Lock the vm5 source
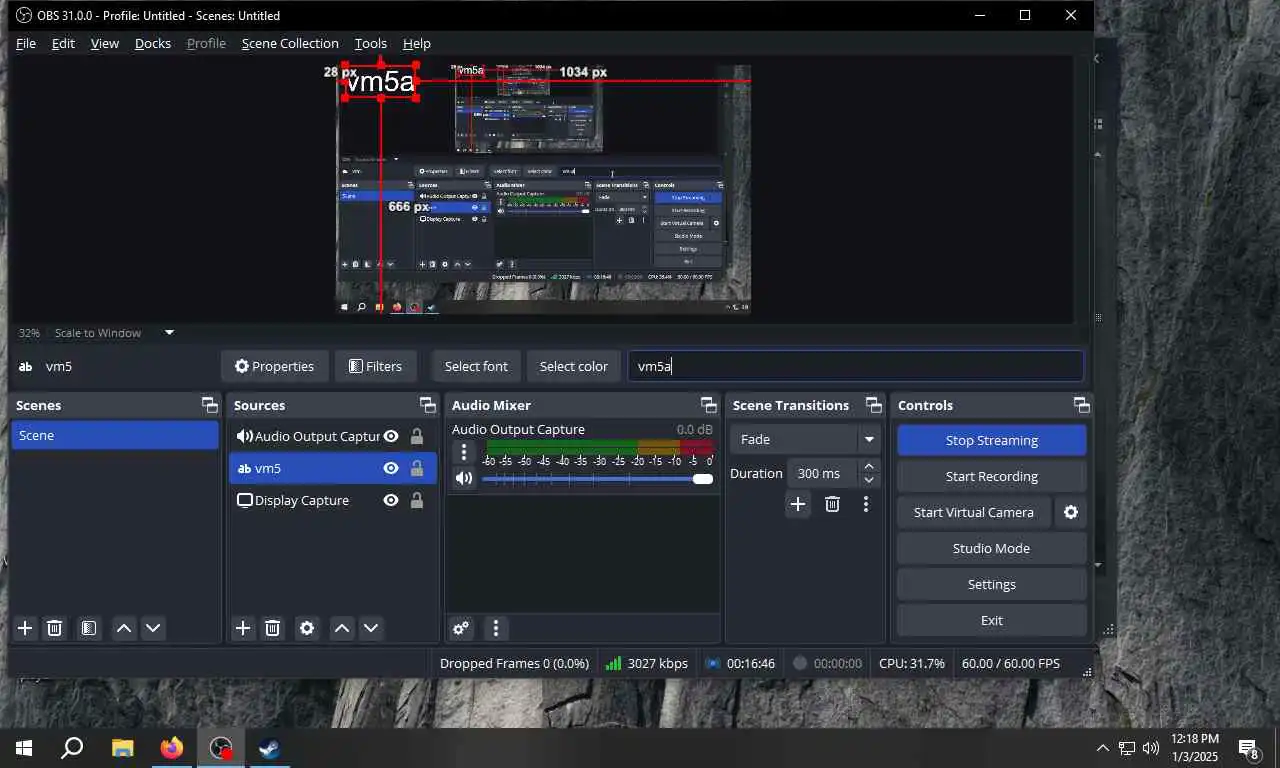Image resolution: width=1280 pixels, height=768 pixels. (417, 468)
